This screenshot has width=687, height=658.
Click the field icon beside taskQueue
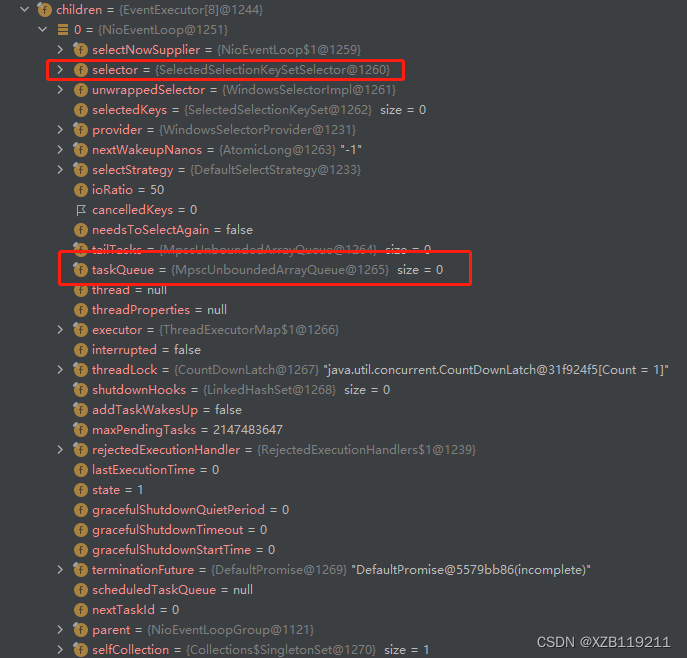[x=81, y=270]
